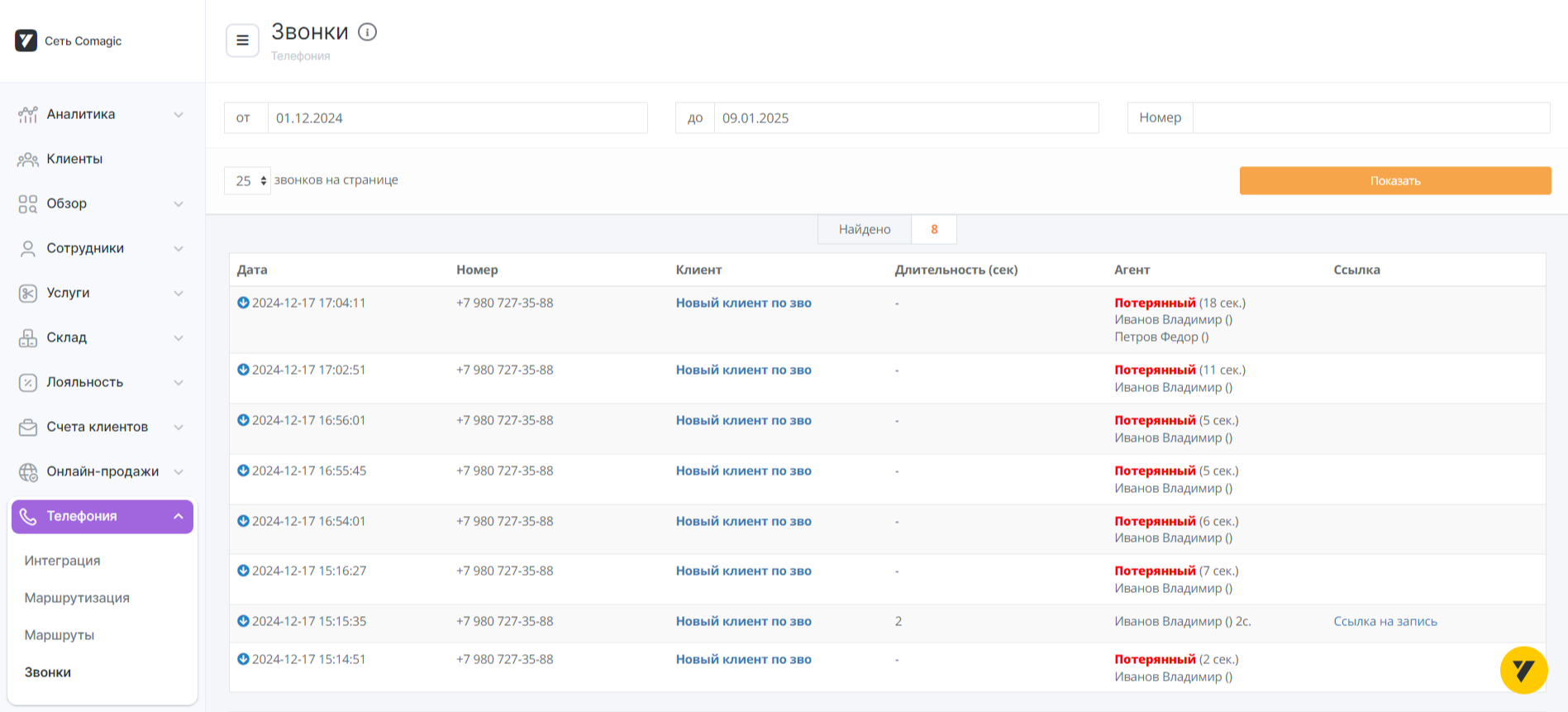The height and width of the screenshot is (712, 1568).
Task: Open Ссылка на запись recording link
Action: point(1385,621)
